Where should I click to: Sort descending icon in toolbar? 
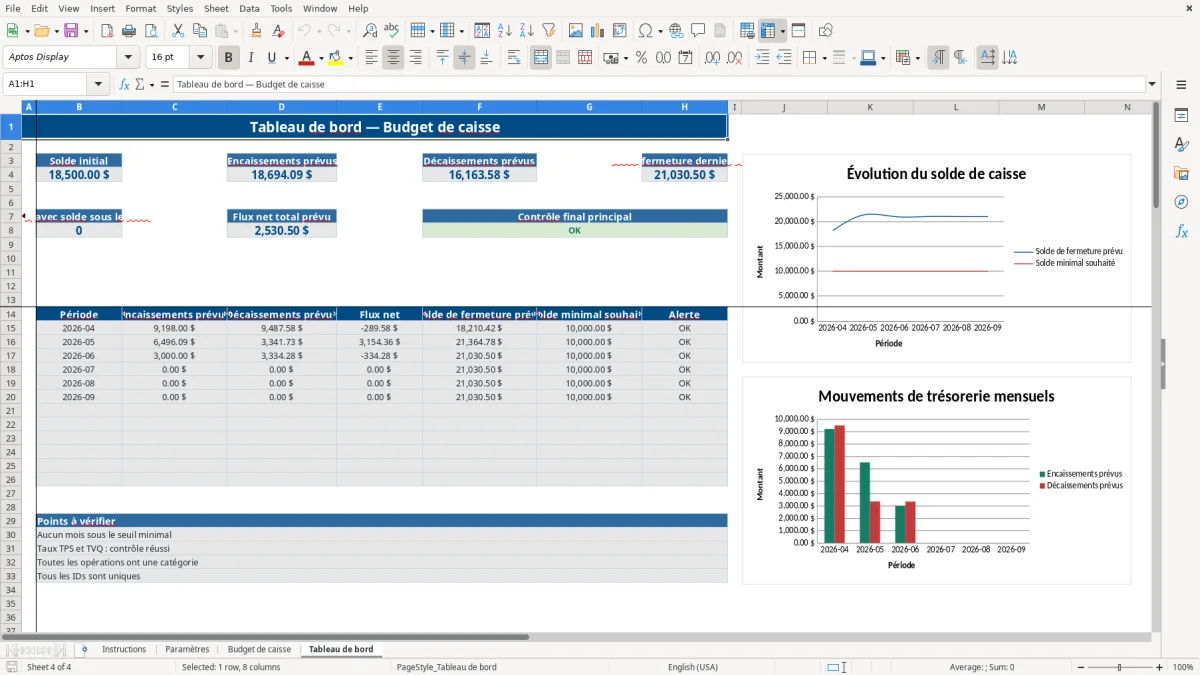(x=526, y=31)
